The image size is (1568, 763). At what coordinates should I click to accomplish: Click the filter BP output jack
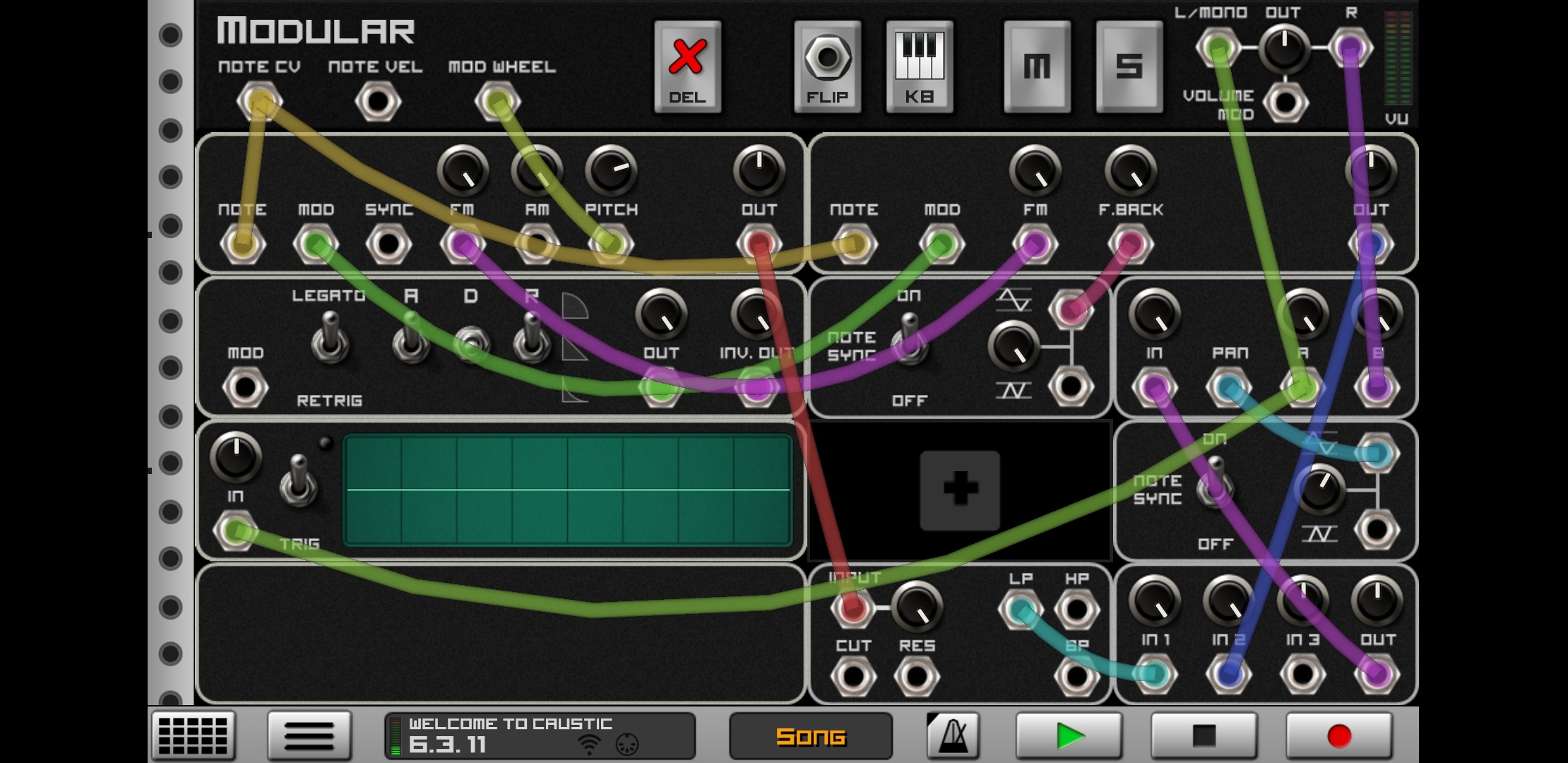coord(1076,676)
